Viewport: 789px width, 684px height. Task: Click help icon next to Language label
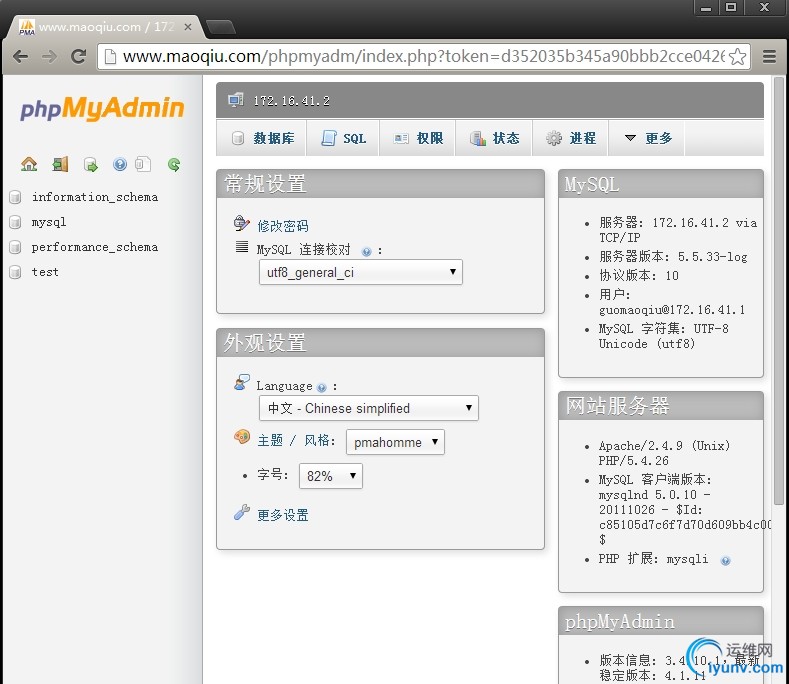point(322,388)
